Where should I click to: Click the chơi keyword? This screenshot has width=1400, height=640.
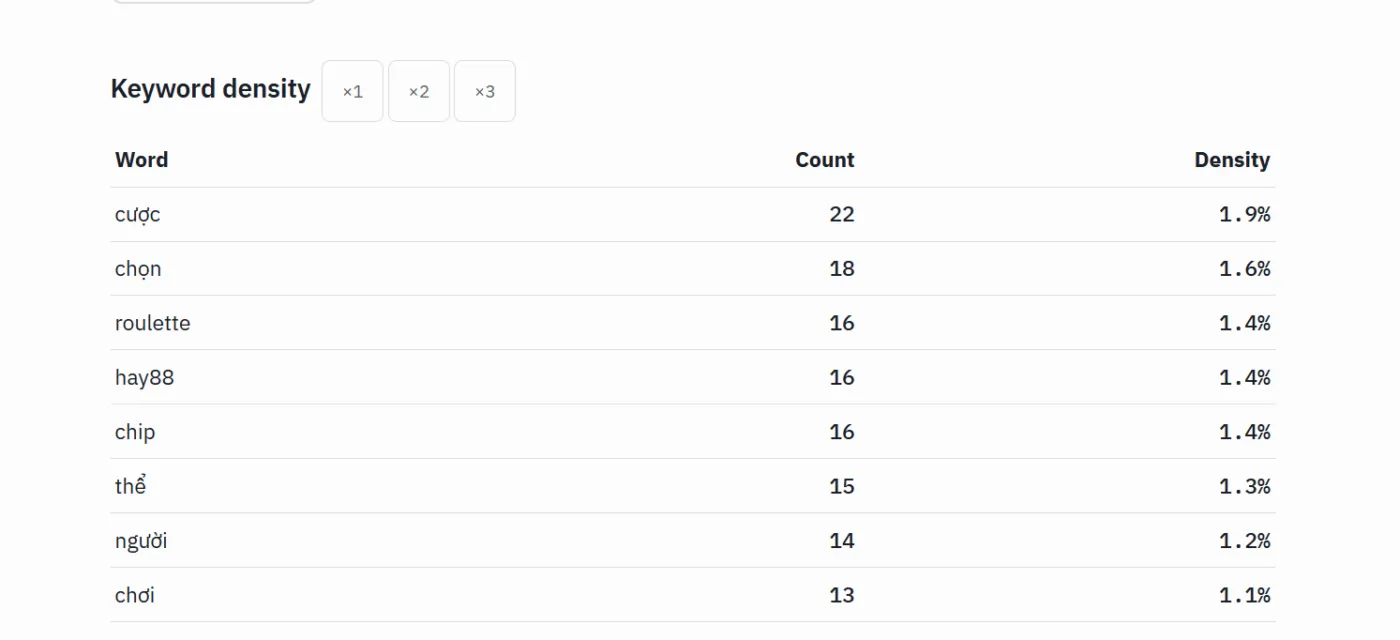(135, 595)
